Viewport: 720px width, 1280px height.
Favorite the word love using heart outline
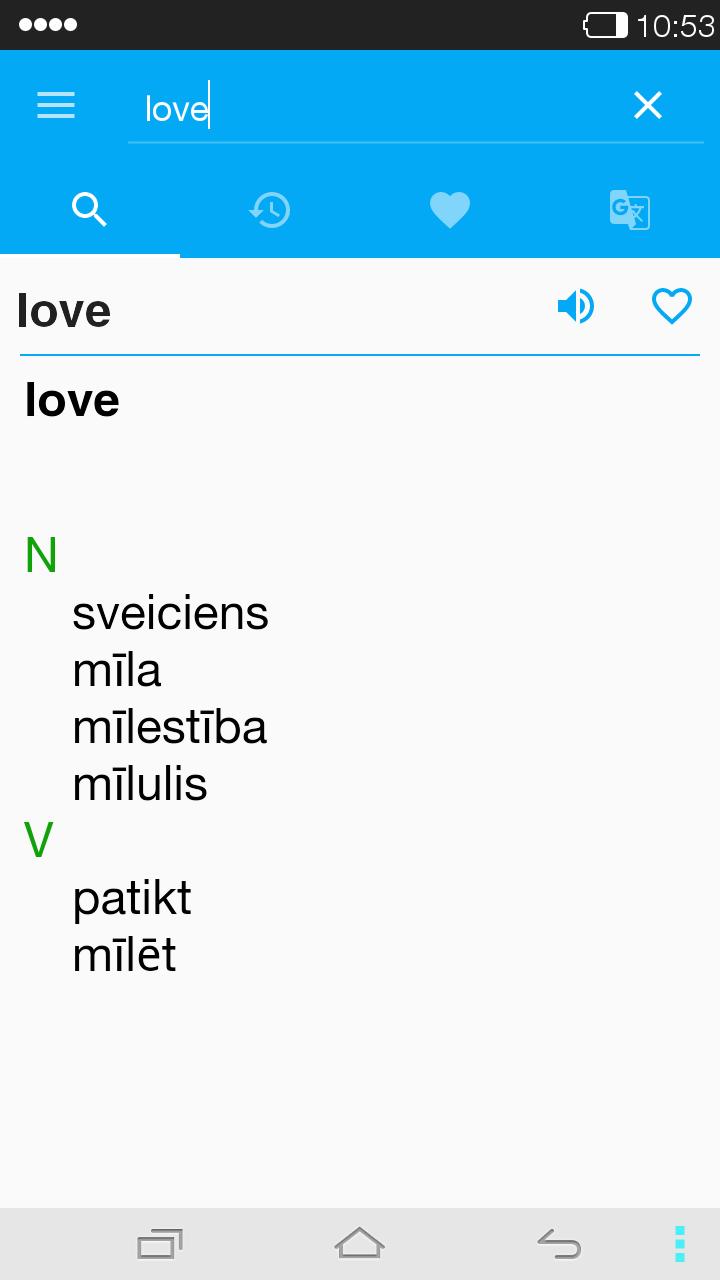(672, 306)
